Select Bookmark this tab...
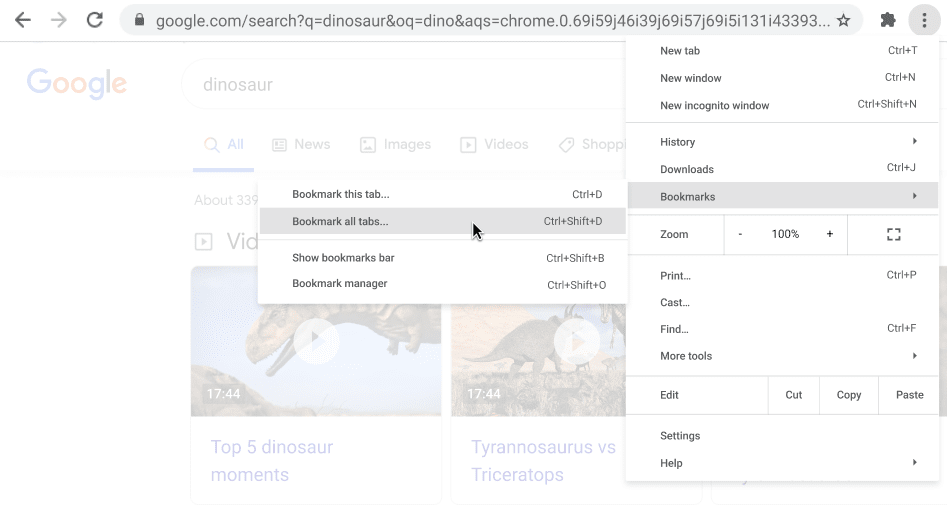947x532 pixels. [443, 194]
